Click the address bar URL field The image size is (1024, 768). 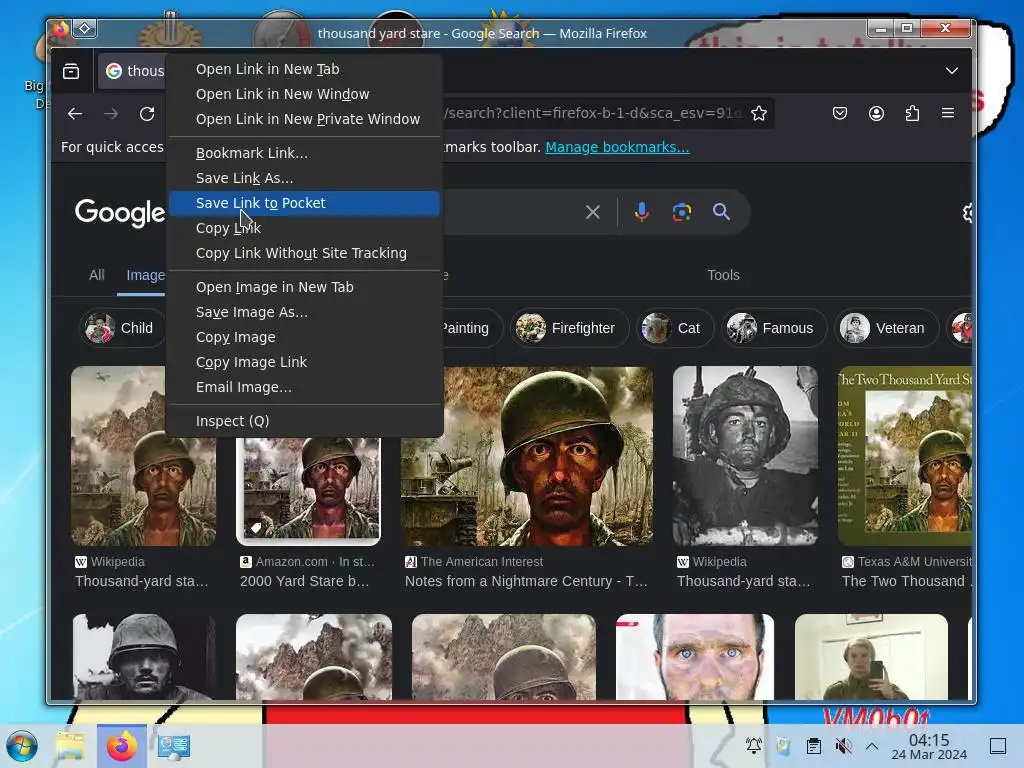click(x=591, y=114)
